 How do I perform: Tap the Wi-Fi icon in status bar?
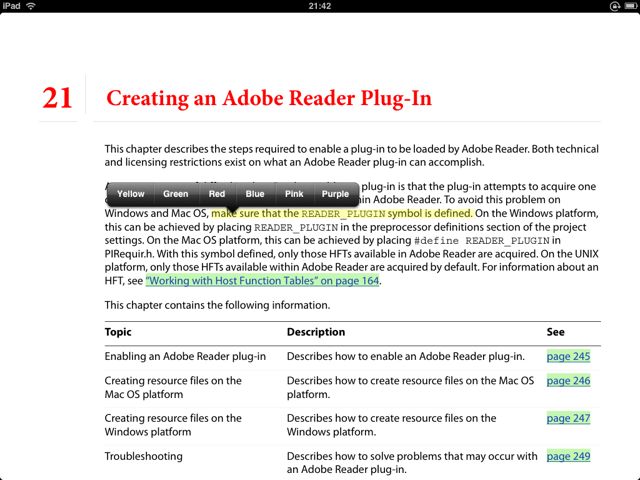point(31,6)
